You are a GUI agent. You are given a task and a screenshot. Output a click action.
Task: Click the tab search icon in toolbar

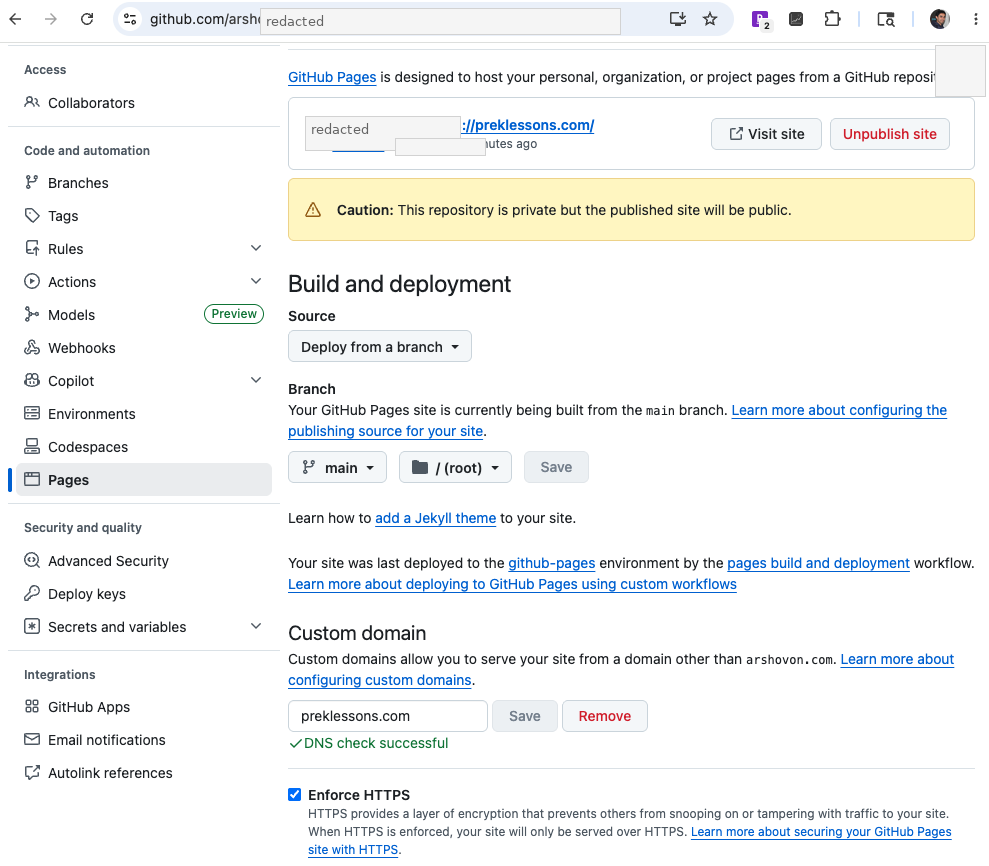click(x=886, y=20)
